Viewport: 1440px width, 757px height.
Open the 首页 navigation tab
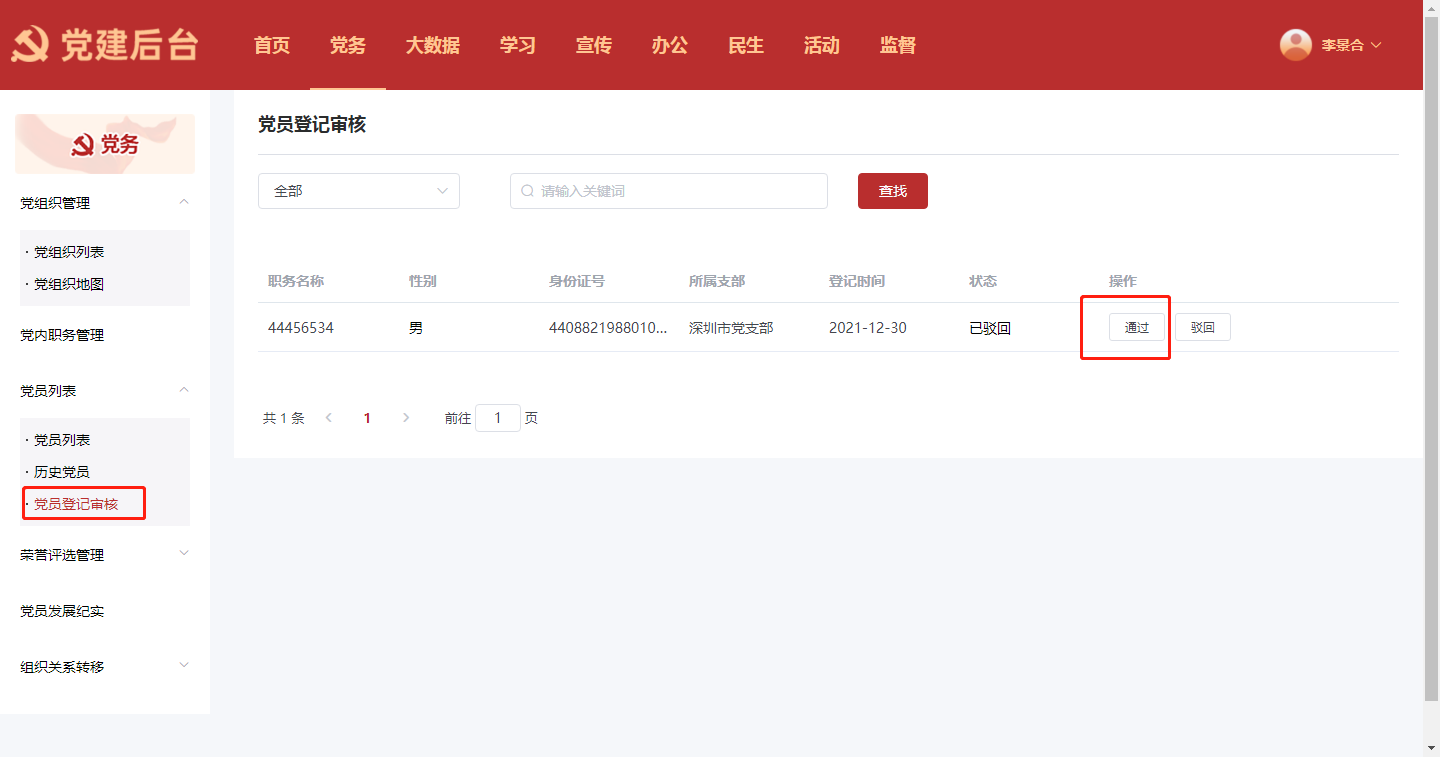coord(271,45)
